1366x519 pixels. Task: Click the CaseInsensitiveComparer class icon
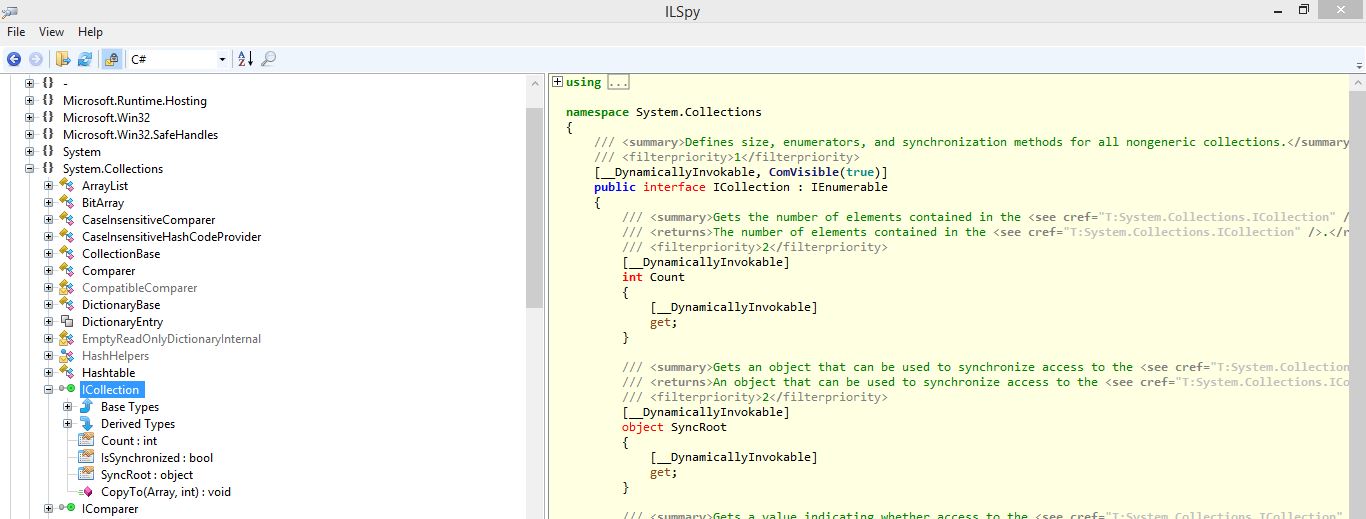point(67,219)
